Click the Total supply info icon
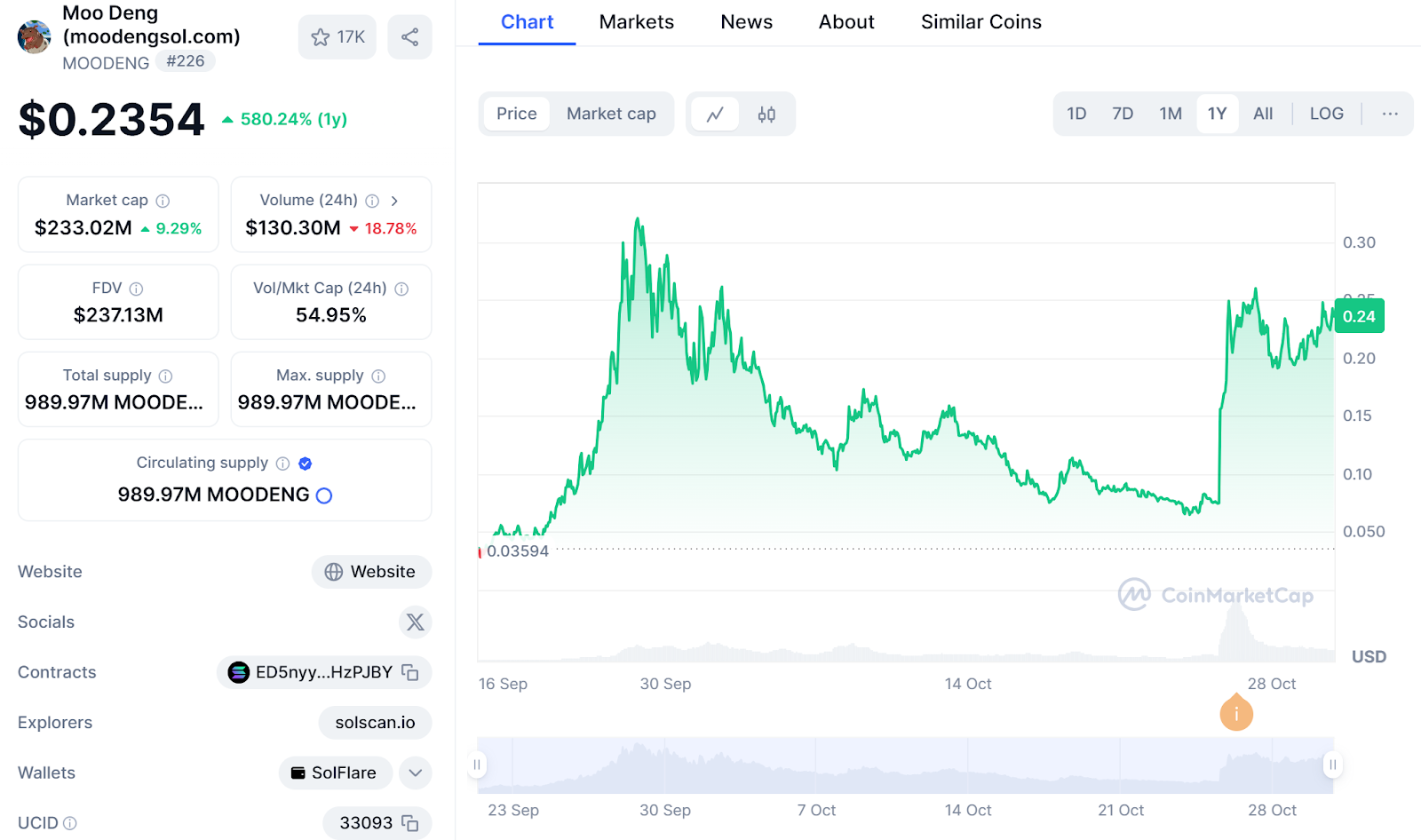The image size is (1421, 840). [x=165, y=376]
